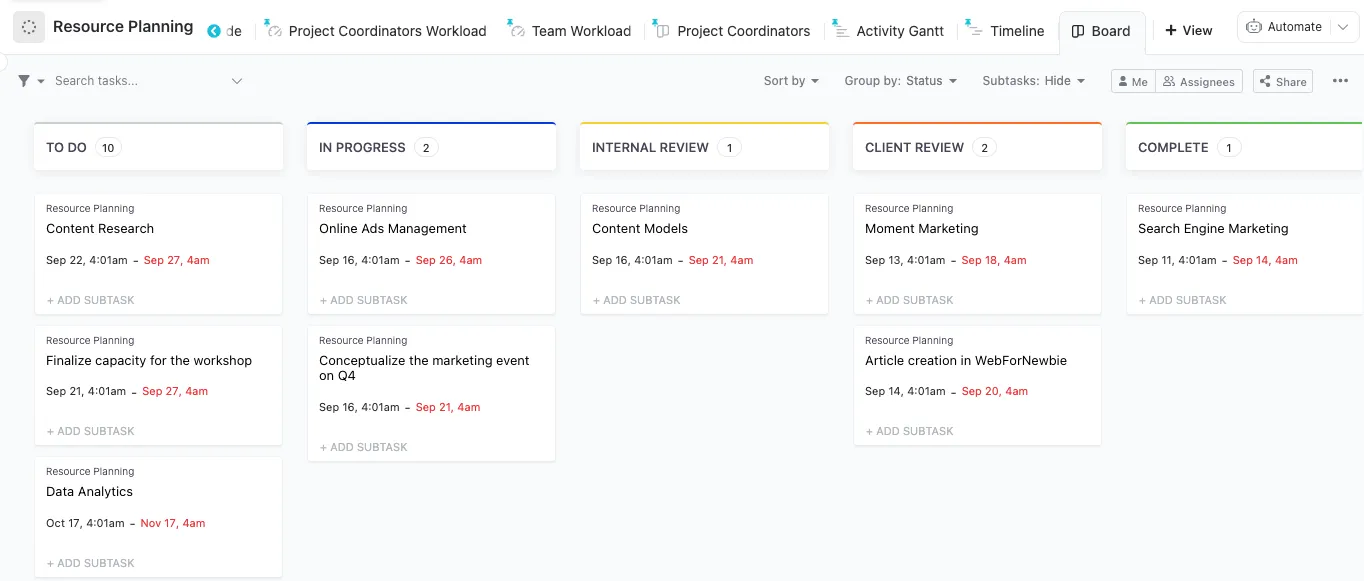Select the Board tab
The height and width of the screenshot is (581, 1364).
click(x=1101, y=31)
